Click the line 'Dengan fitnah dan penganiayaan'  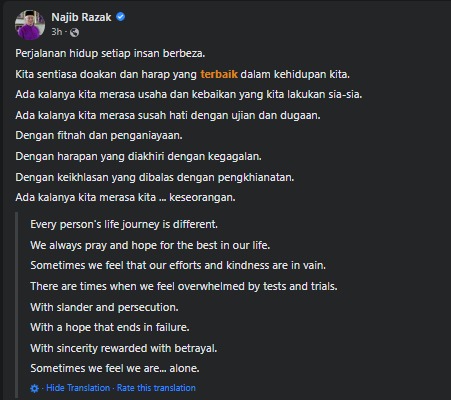[99, 136]
